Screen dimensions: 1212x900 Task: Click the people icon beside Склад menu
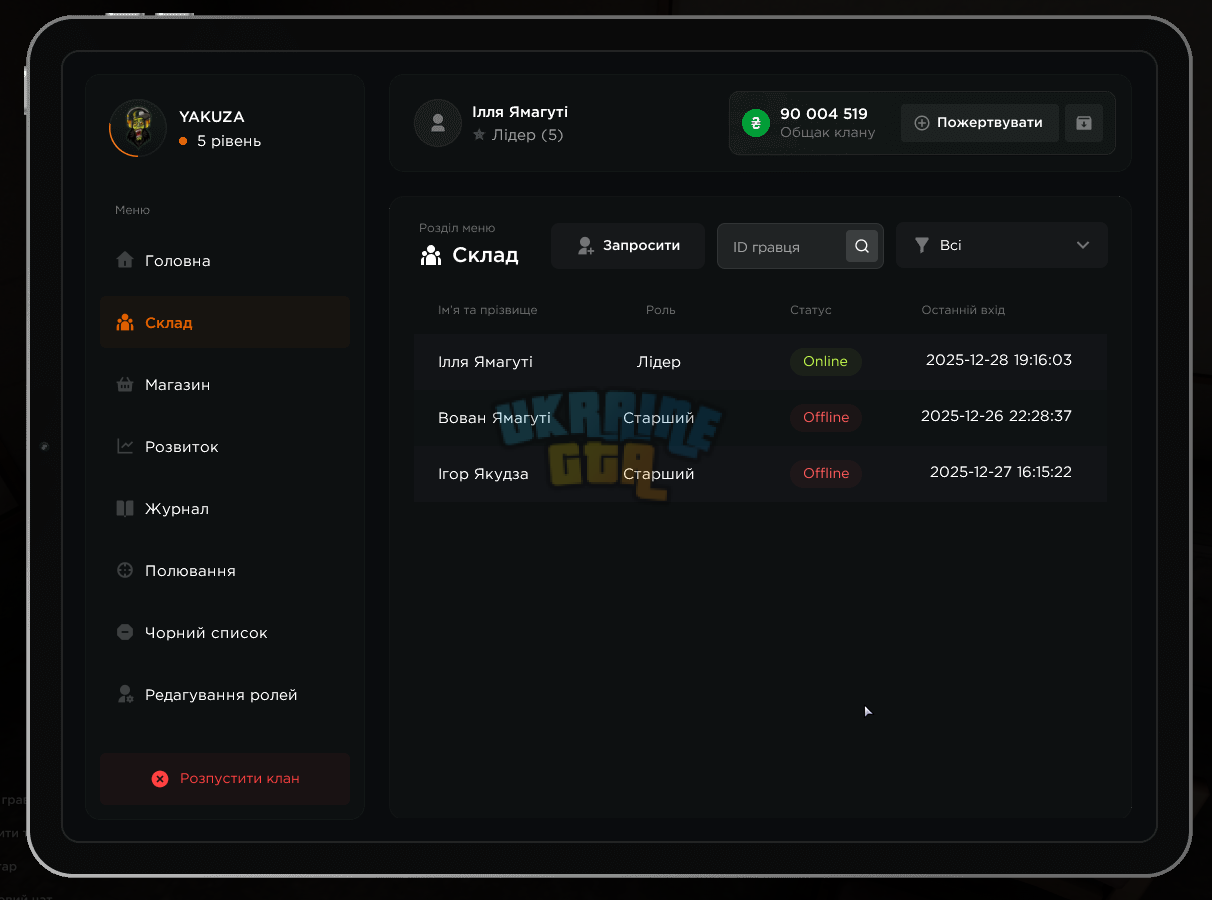(x=125, y=322)
